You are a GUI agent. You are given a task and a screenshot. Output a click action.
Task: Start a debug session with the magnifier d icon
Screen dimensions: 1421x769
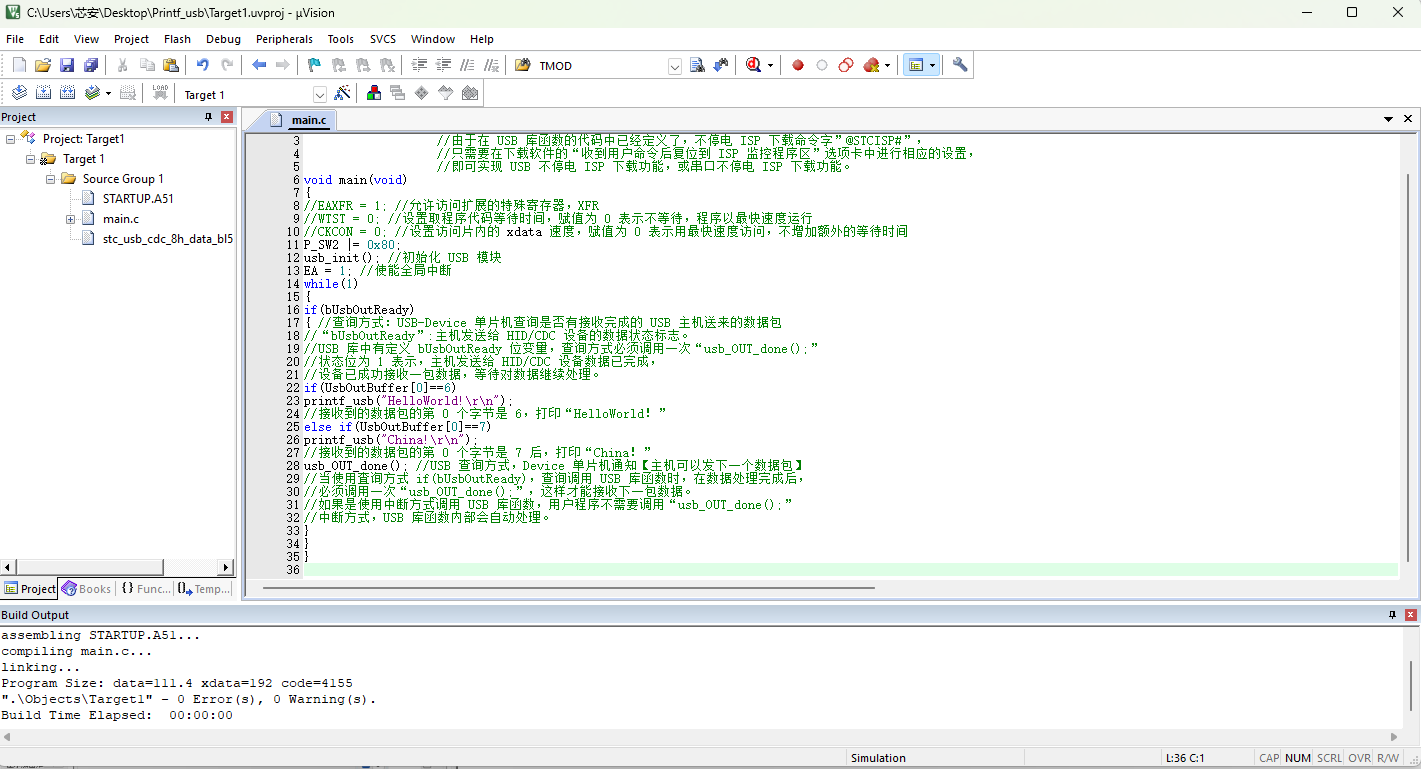click(x=754, y=65)
